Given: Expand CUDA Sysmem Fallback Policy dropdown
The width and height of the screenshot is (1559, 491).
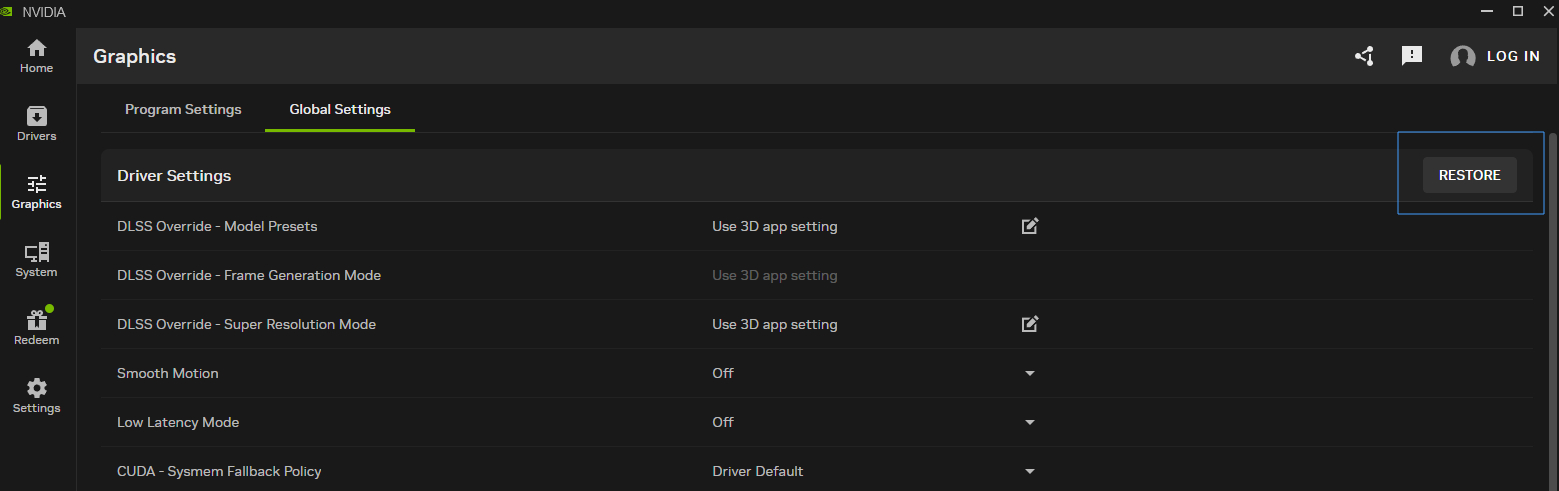Looking at the screenshot, I should click(1030, 471).
